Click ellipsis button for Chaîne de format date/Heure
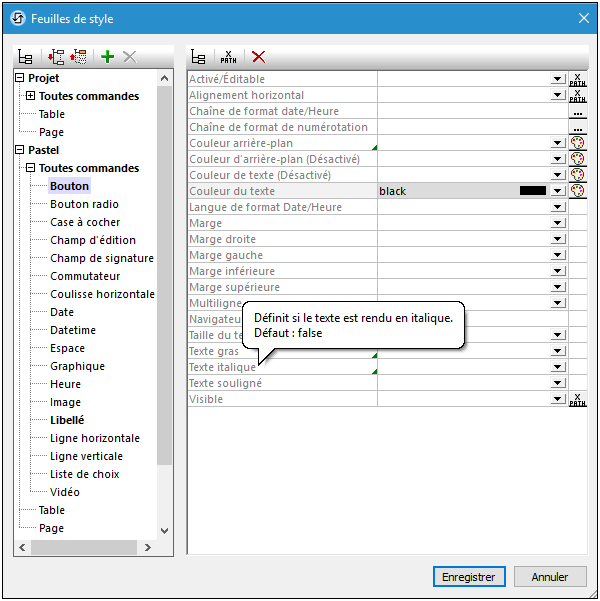The width and height of the screenshot is (600, 601). (x=577, y=111)
